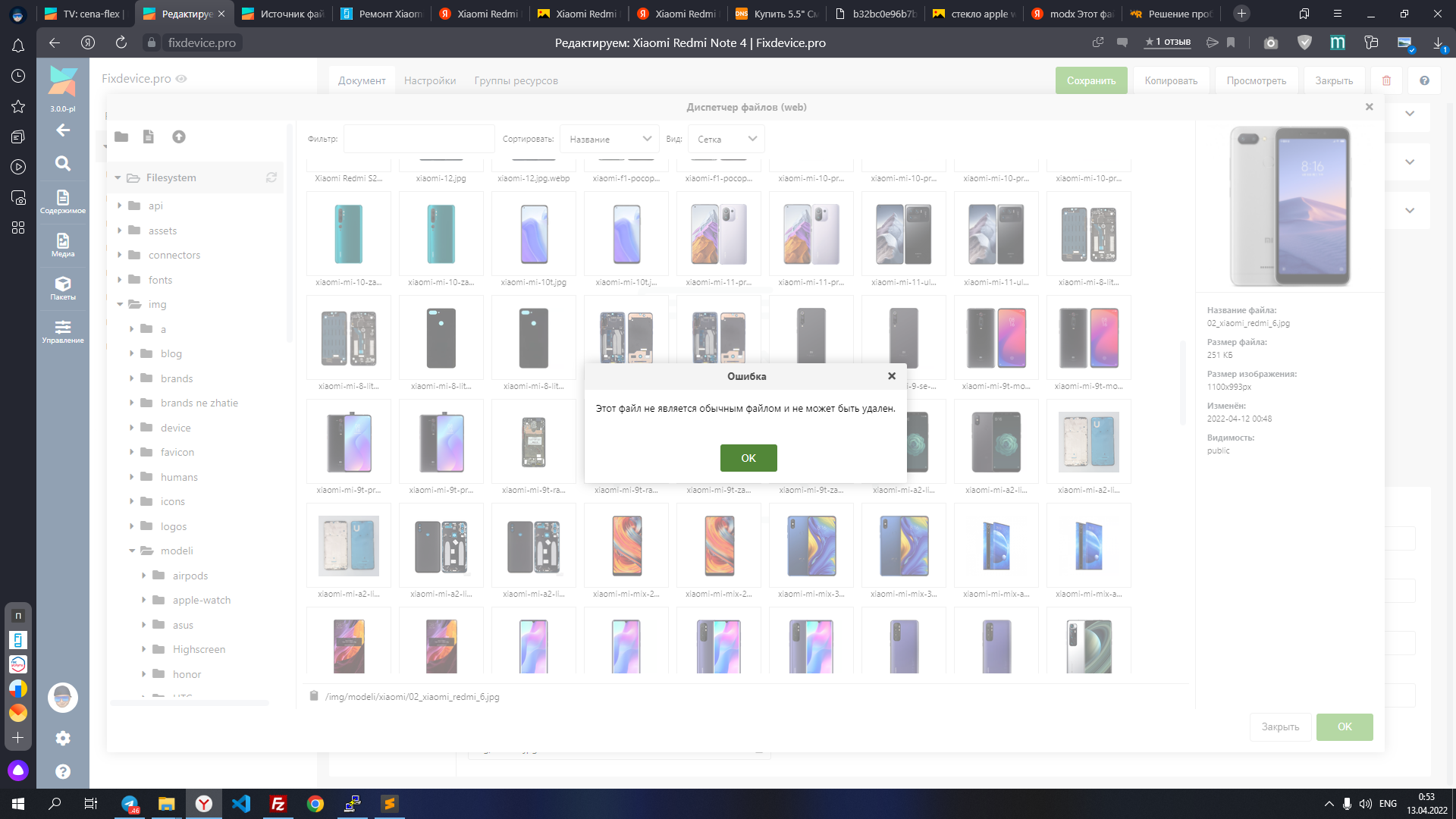Open Управление section in sidebar
This screenshot has width=1456, height=819.
63,331
